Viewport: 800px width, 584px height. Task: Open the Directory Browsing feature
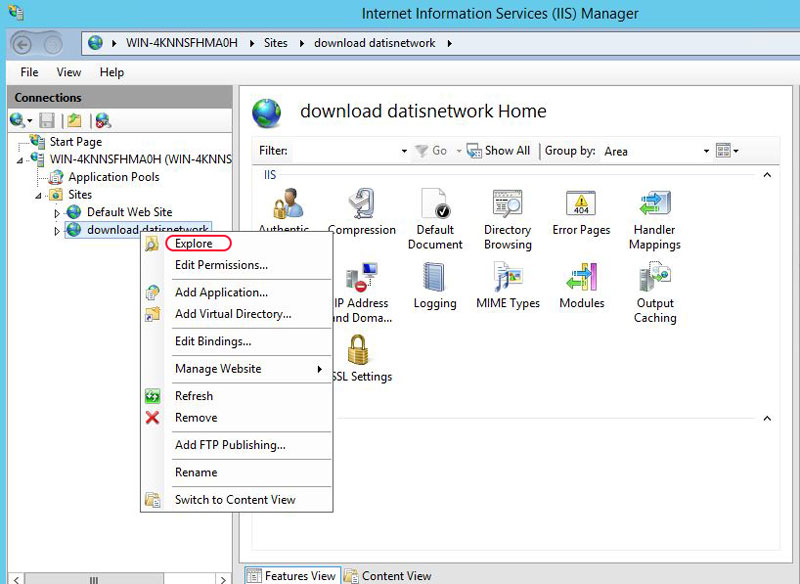coord(508,219)
